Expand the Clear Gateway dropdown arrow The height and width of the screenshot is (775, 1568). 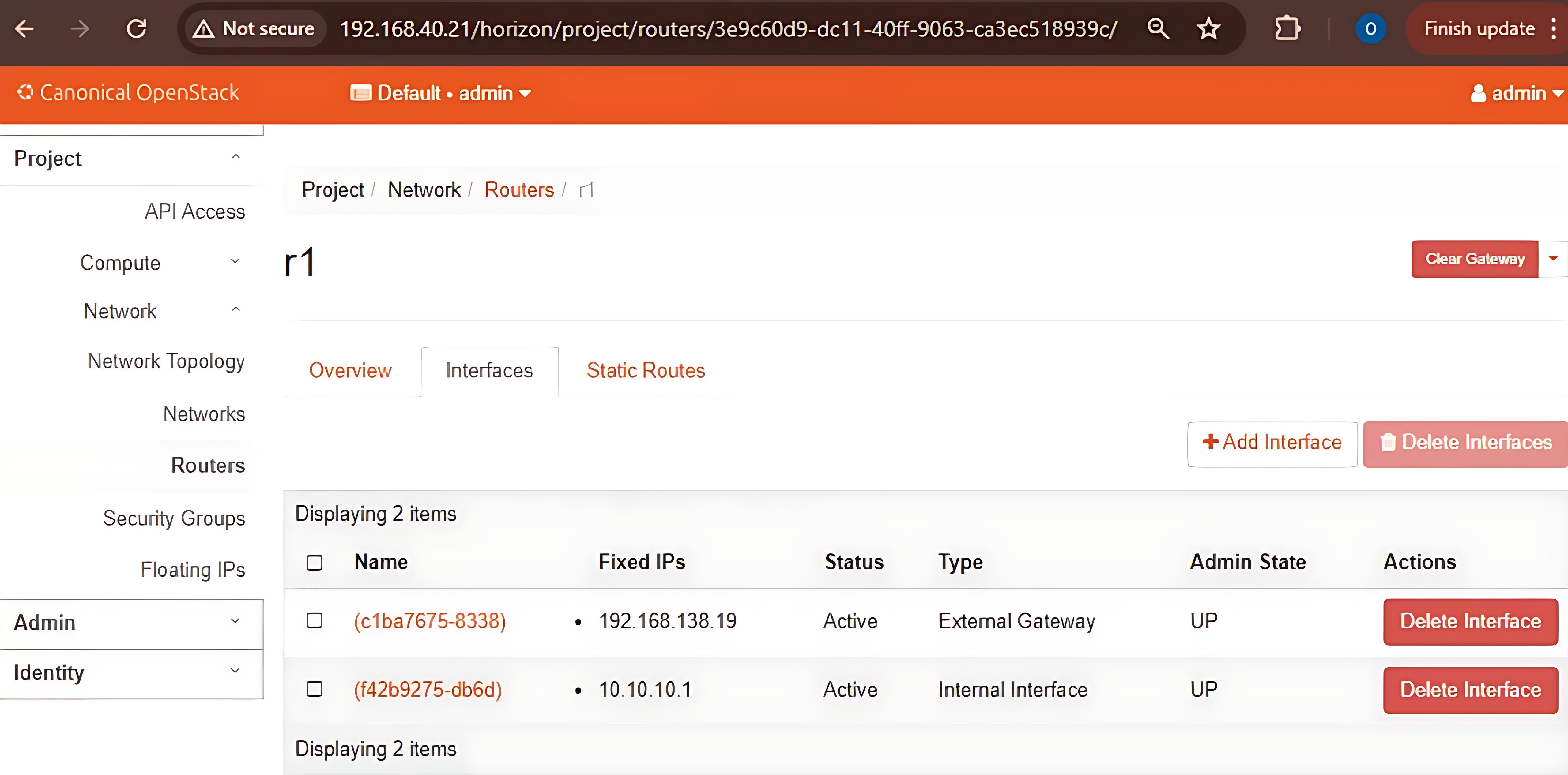(x=1553, y=259)
